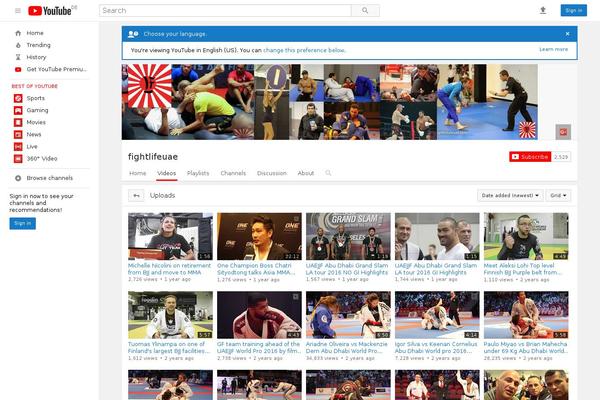600x400 pixels.
Task: Click the Gaming channel icon
Action: pyautogui.click(x=18, y=110)
